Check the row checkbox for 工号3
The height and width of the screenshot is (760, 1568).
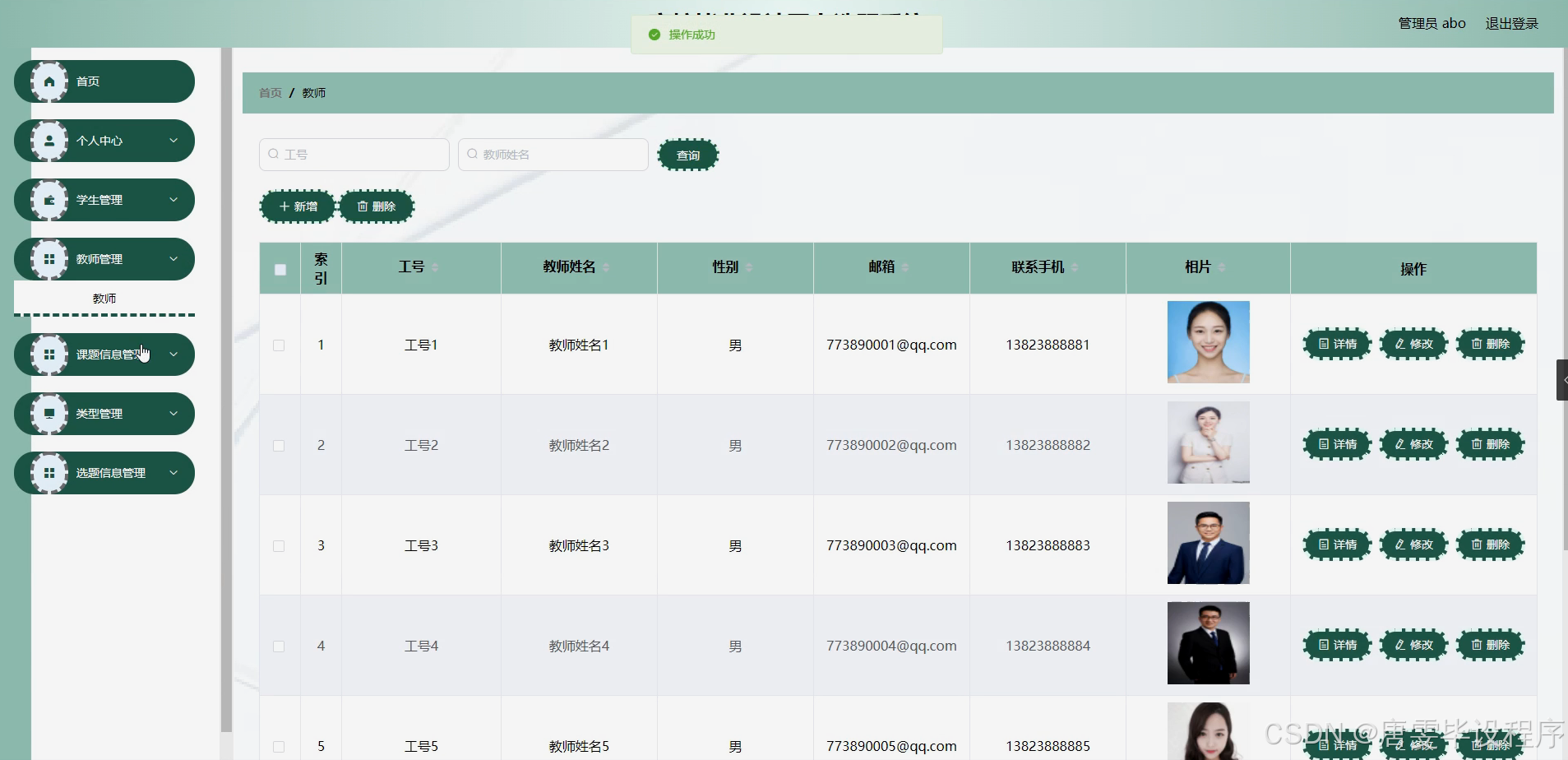coord(279,546)
